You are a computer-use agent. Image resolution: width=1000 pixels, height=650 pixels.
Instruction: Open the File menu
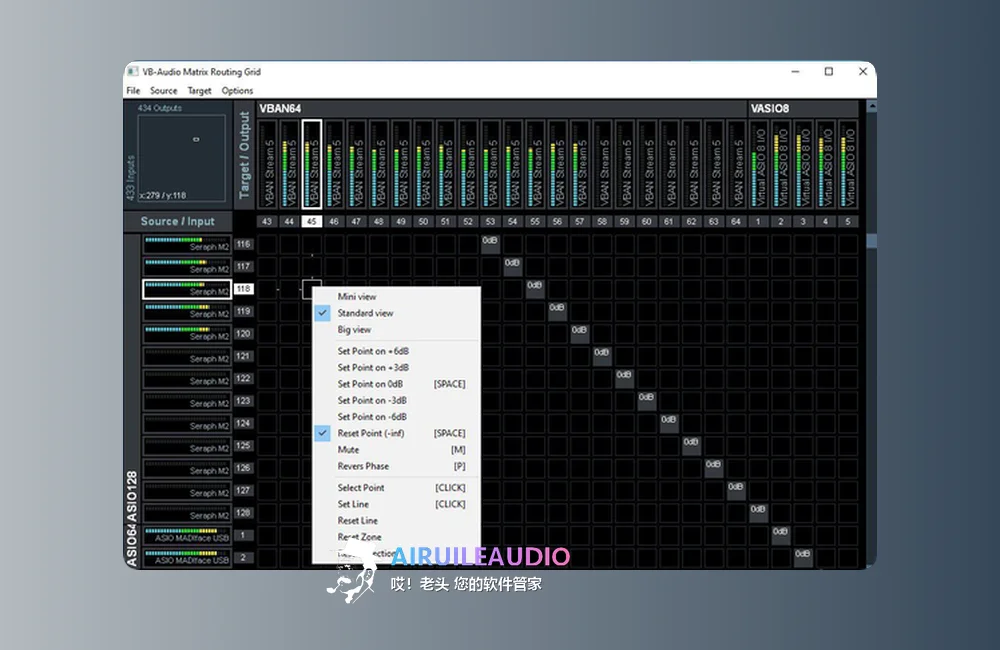coord(133,91)
